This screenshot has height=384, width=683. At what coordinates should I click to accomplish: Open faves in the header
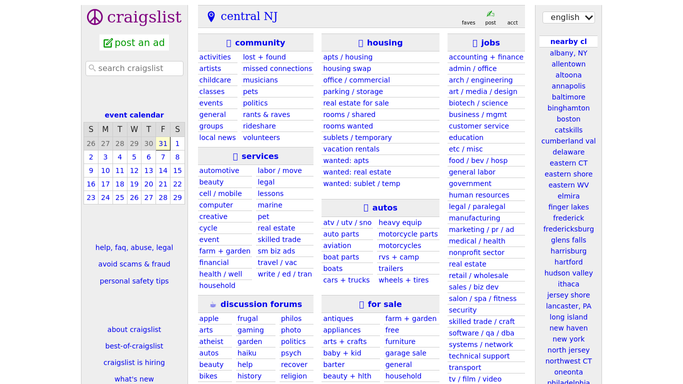(x=468, y=23)
